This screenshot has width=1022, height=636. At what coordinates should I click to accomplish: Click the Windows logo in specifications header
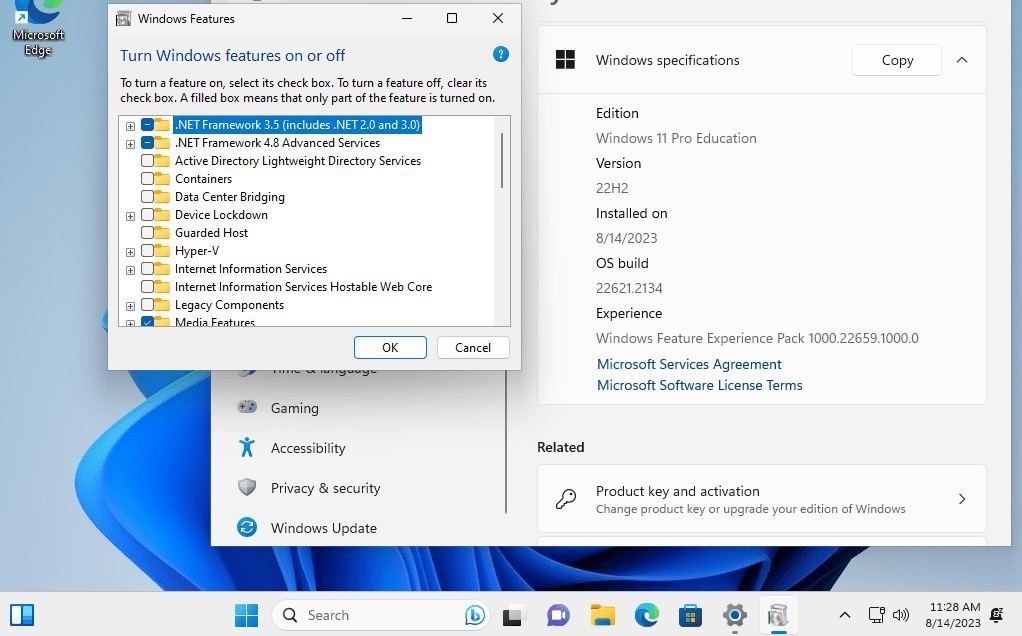coord(565,59)
